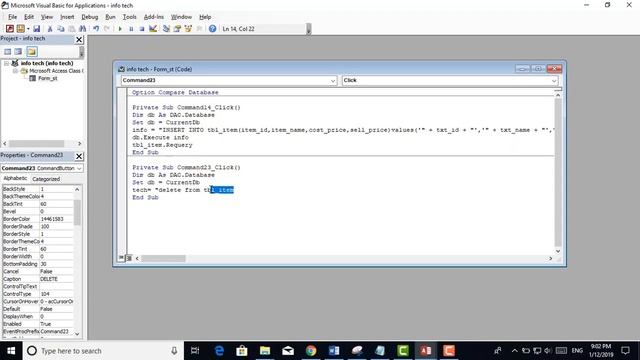640x360 pixels.
Task: Open the Click procedure dropdown in code window
Action: tap(554, 80)
